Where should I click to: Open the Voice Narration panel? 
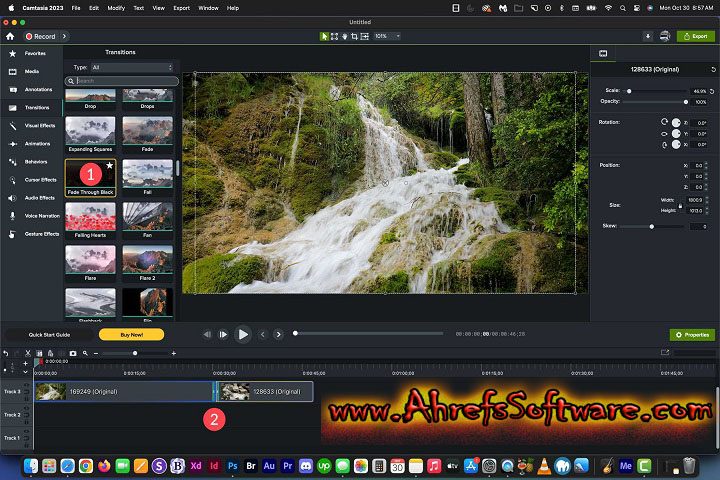tap(31, 216)
